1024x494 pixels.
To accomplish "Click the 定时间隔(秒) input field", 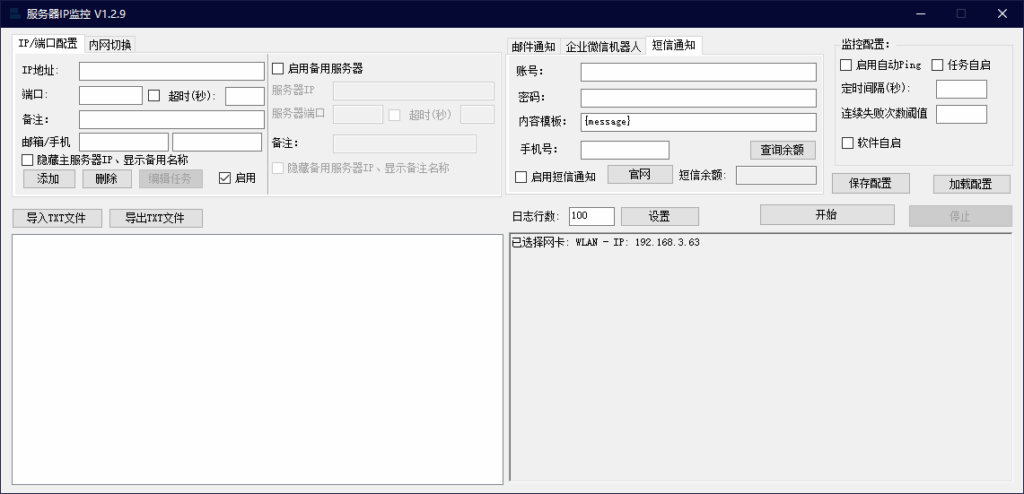I will [961, 89].
